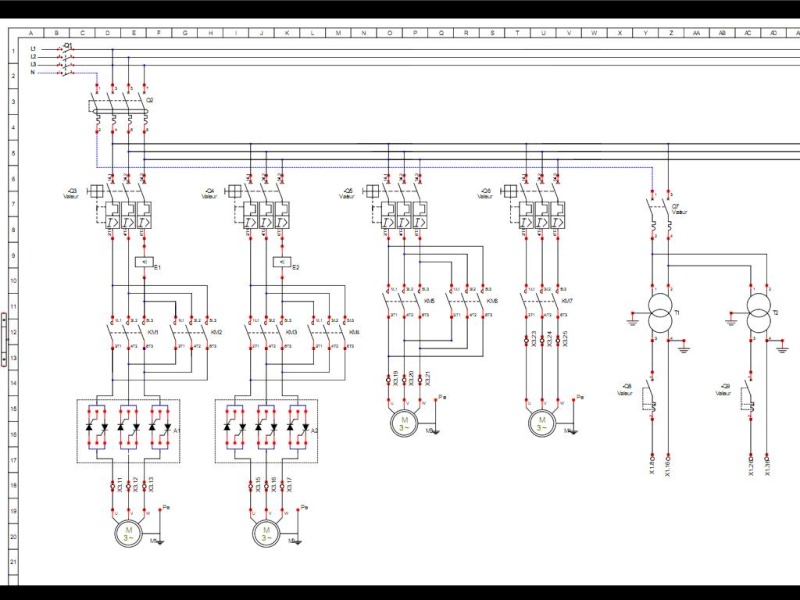Select the A1 thyristor module
Screen dimensions: 800x600
coord(128,431)
